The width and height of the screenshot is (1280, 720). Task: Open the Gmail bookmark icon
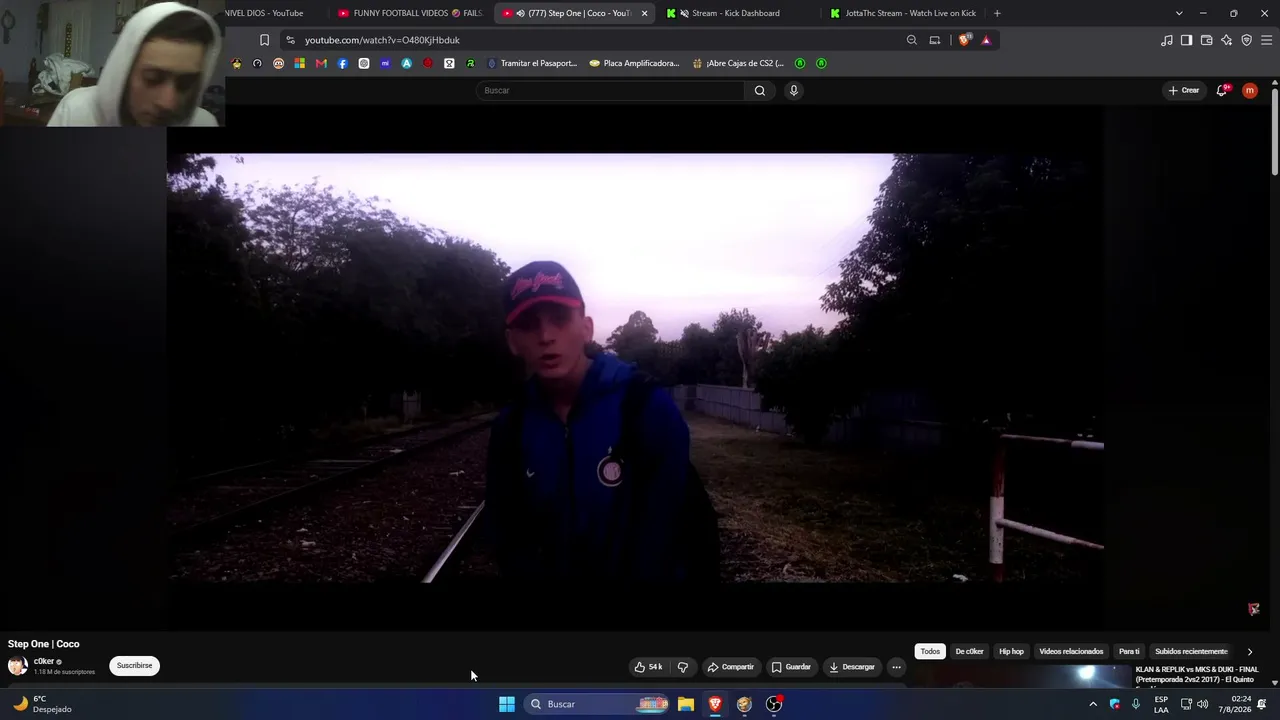click(x=321, y=63)
